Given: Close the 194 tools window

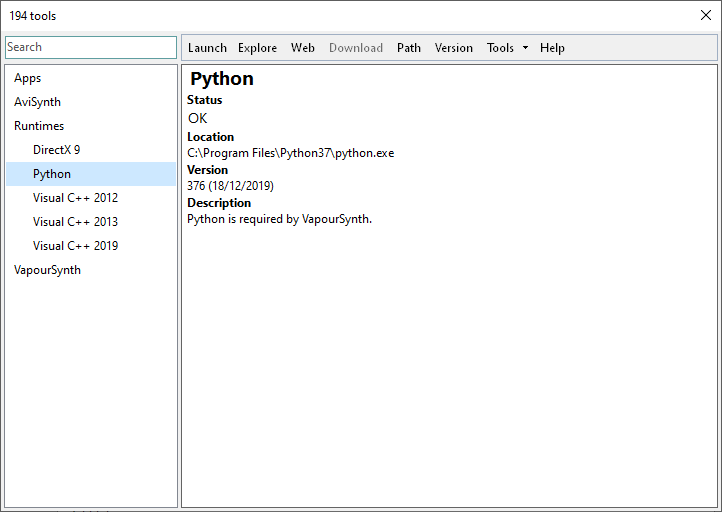Looking at the screenshot, I should click(x=705, y=15).
